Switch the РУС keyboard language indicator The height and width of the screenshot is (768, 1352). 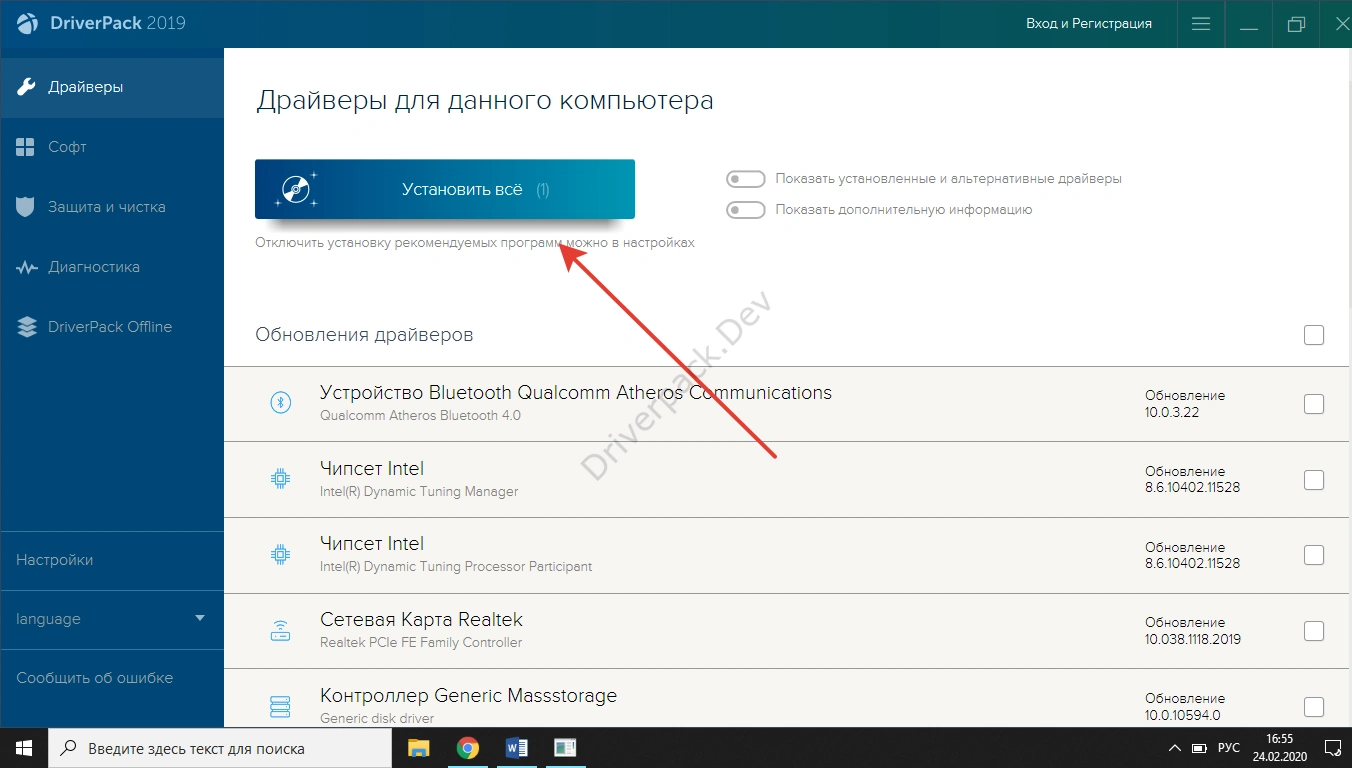[1229, 748]
